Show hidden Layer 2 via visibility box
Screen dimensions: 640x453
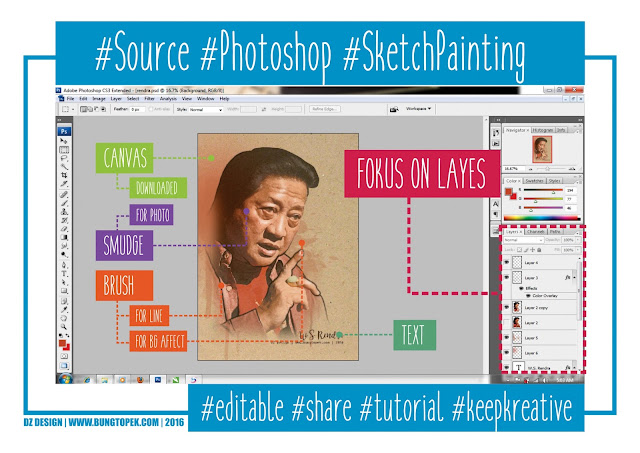pyautogui.click(x=507, y=322)
